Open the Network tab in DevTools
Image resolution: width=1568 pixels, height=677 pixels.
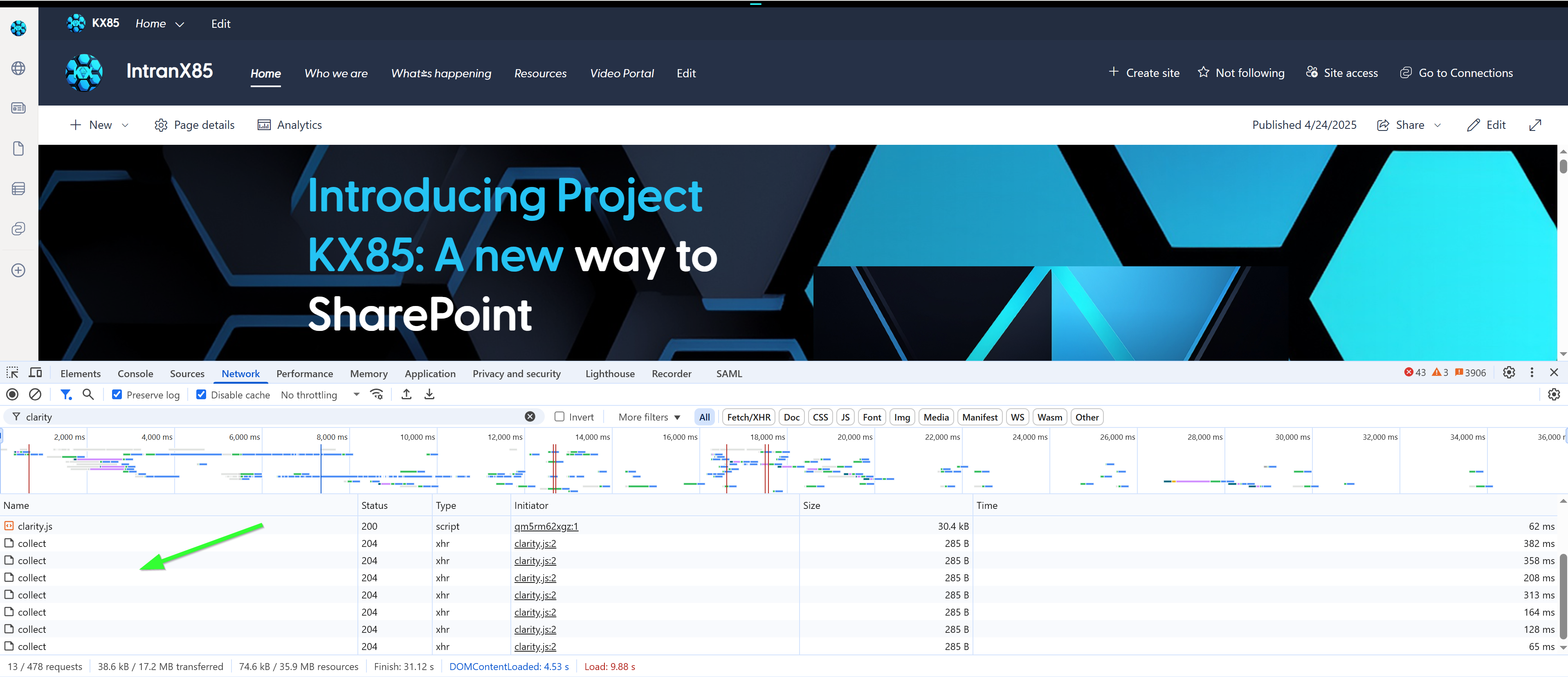240,373
